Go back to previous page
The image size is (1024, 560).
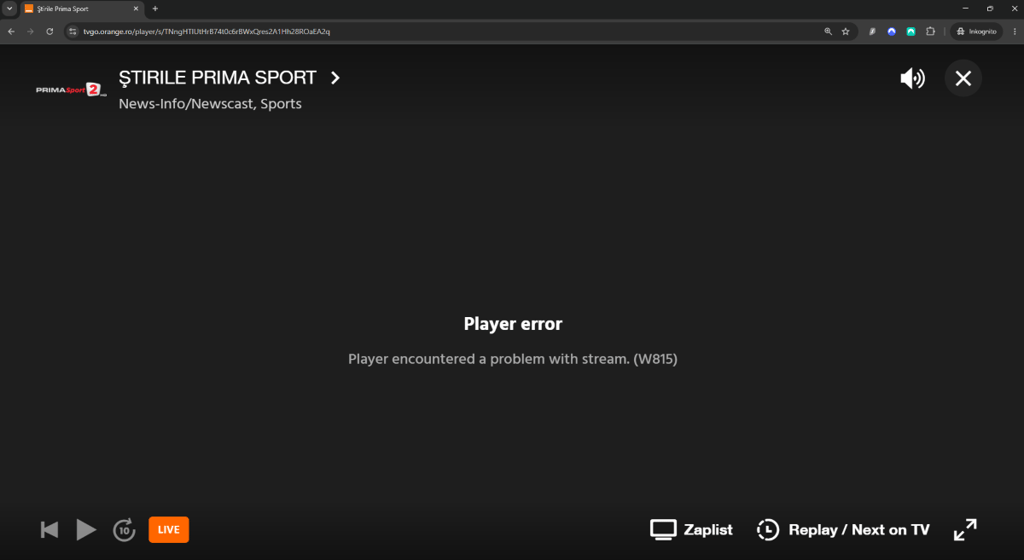point(11,31)
